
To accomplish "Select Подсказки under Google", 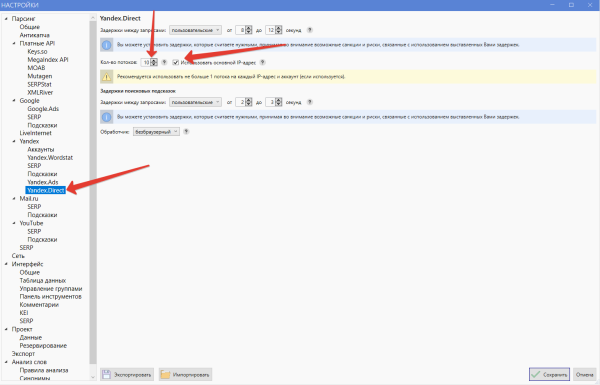I will [x=42, y=125].
